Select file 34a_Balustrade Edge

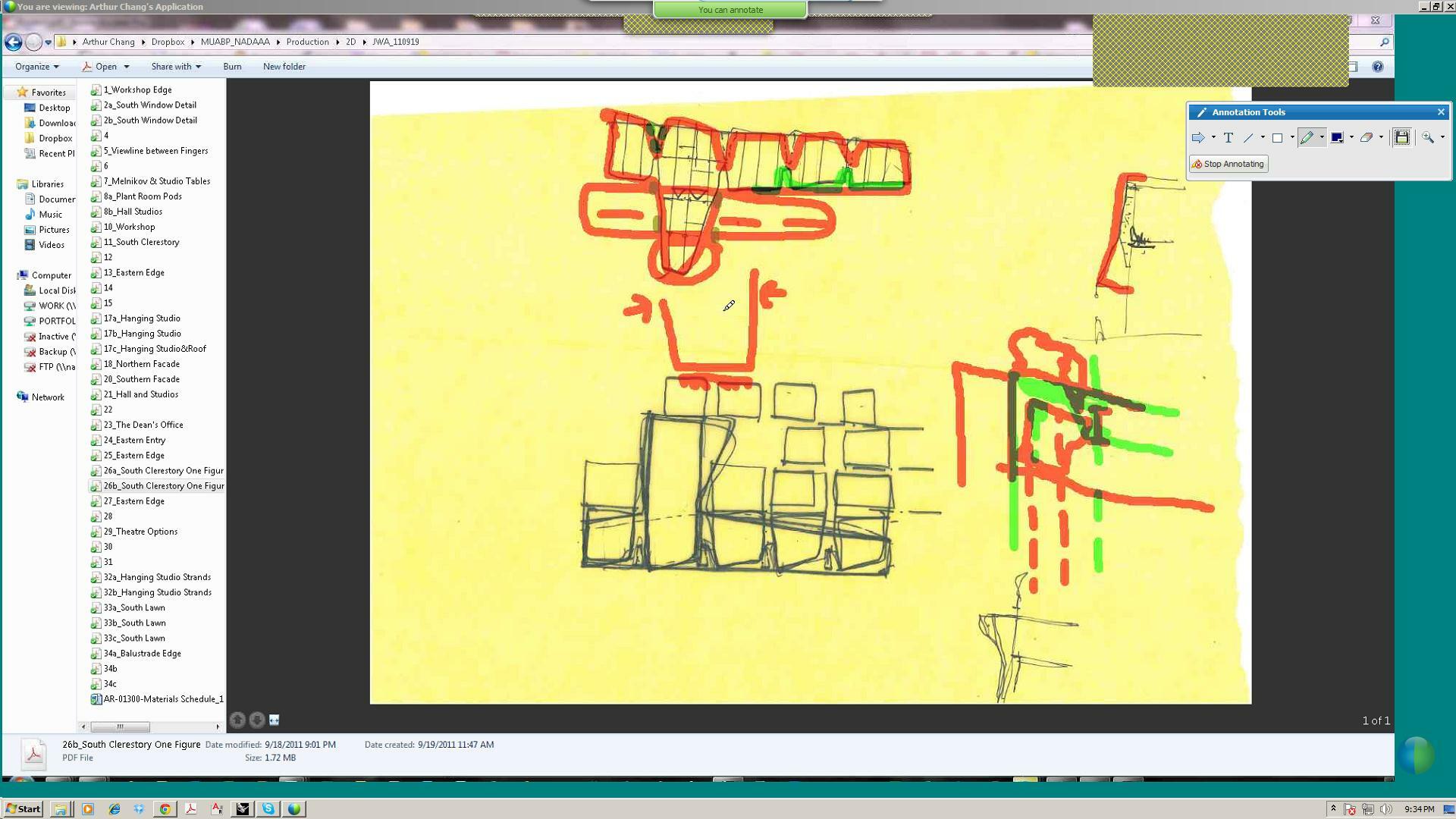pos(136,654)
